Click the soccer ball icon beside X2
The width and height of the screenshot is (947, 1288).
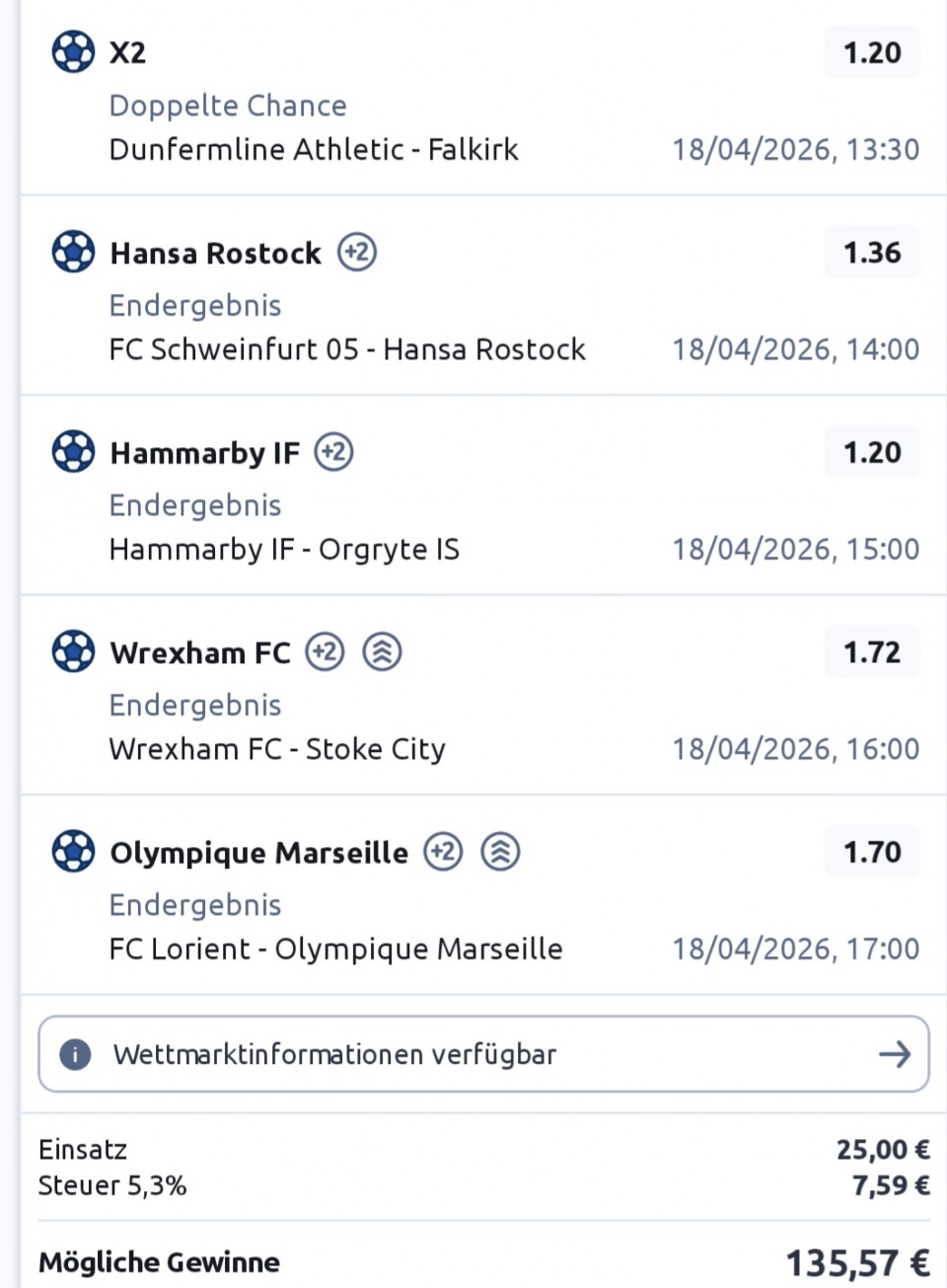click(x=73, y=51)
